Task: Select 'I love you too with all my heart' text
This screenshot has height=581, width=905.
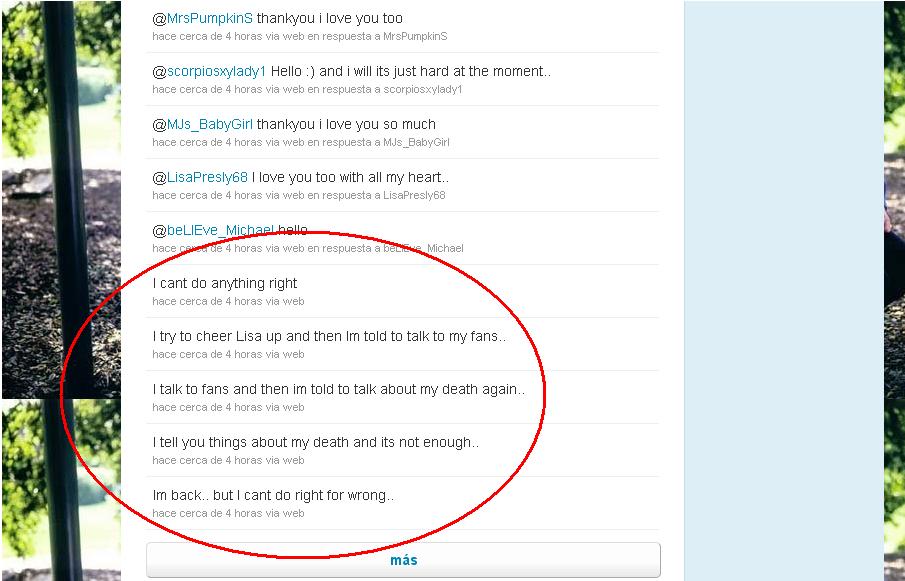Action: click(x=350, y=178)
